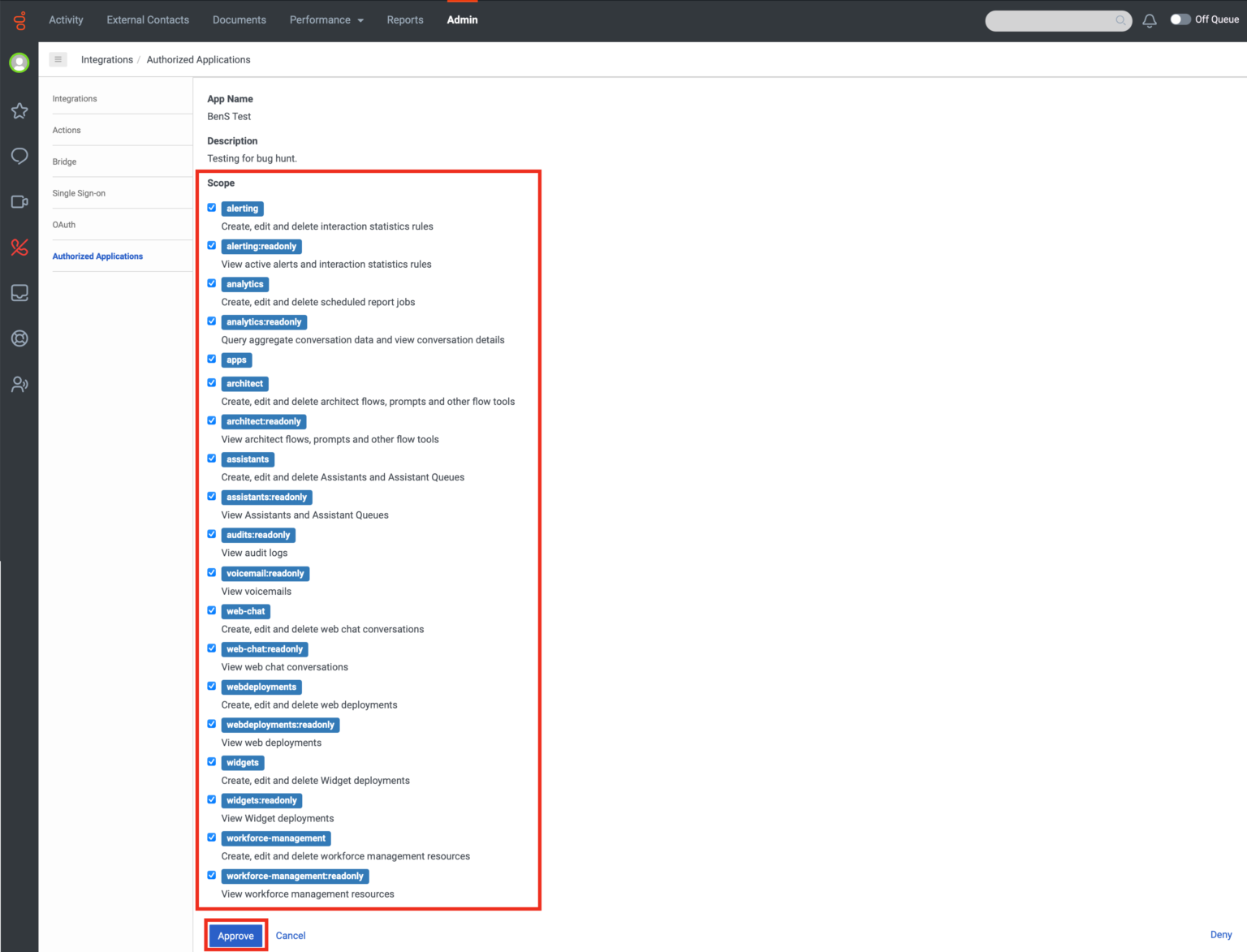Click the Approve button

point(235,935)
